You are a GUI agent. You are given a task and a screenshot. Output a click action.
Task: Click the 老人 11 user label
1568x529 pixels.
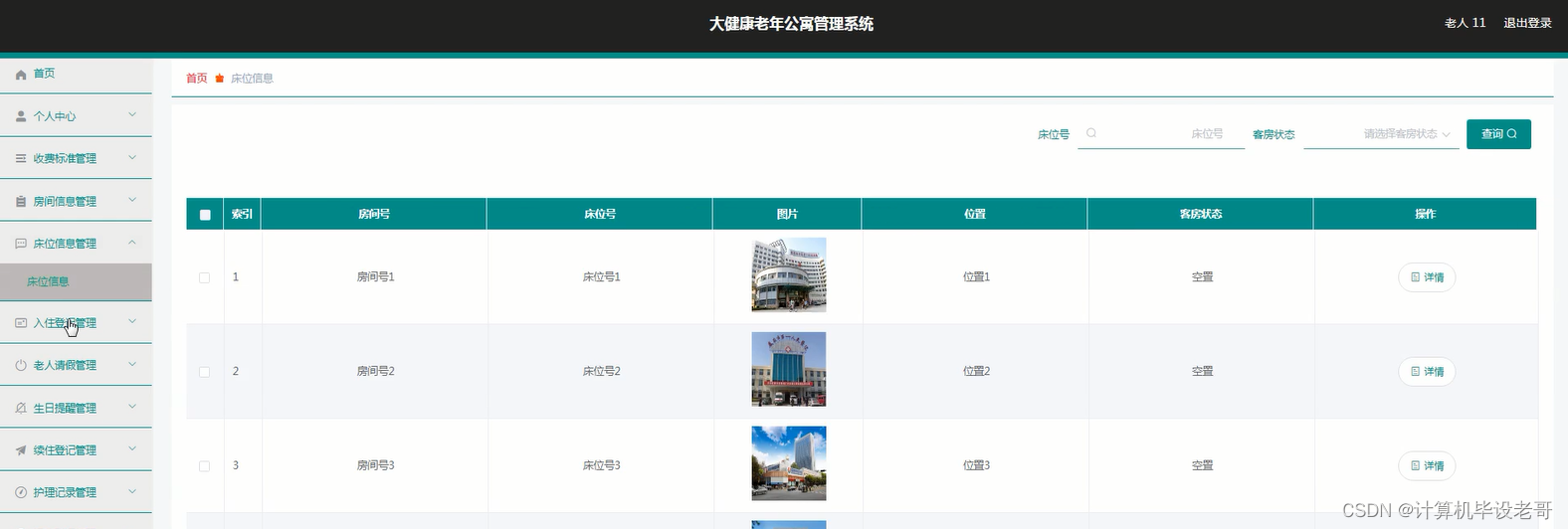[1465, 23]
